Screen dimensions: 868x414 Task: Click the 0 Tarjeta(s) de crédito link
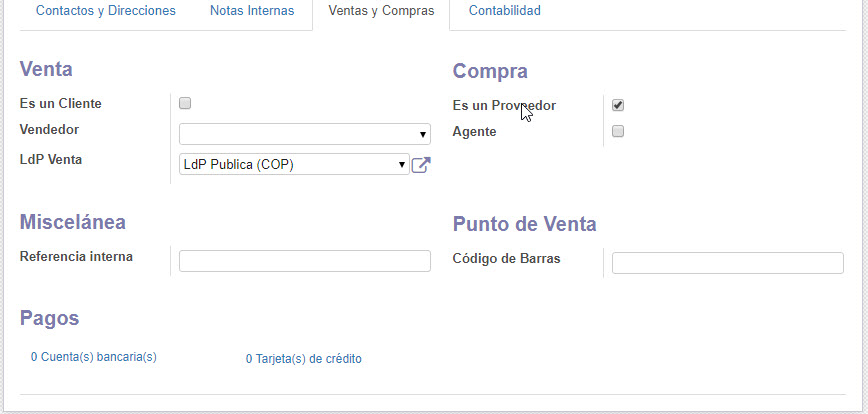click(303, 358)
